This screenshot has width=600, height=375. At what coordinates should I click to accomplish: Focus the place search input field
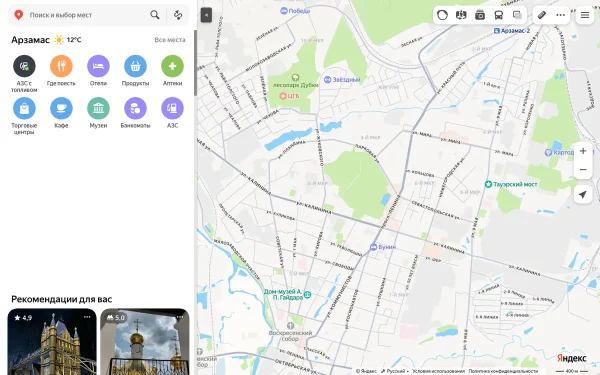[87, 15]
